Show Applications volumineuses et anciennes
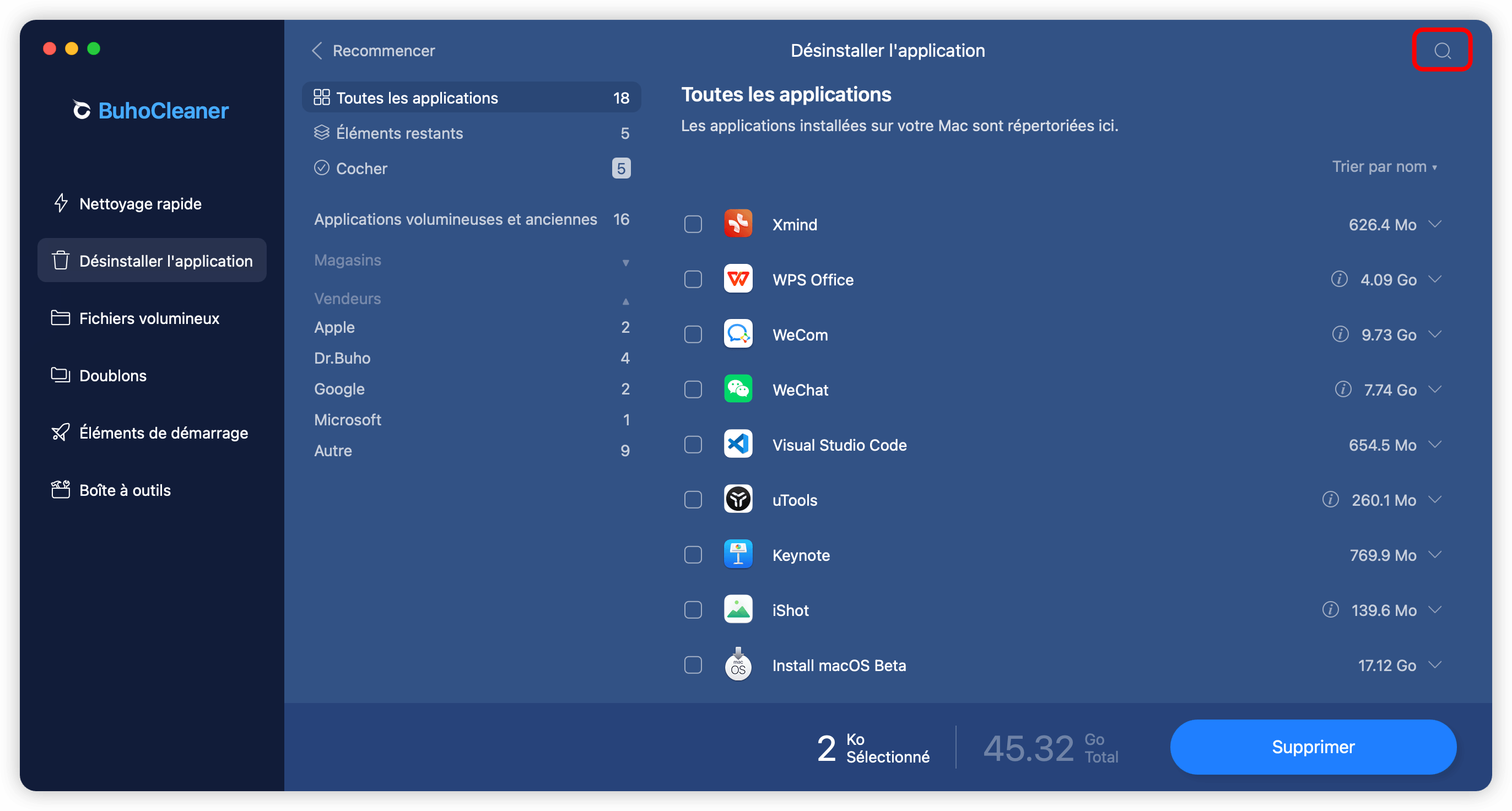 (x=471, y=219)
